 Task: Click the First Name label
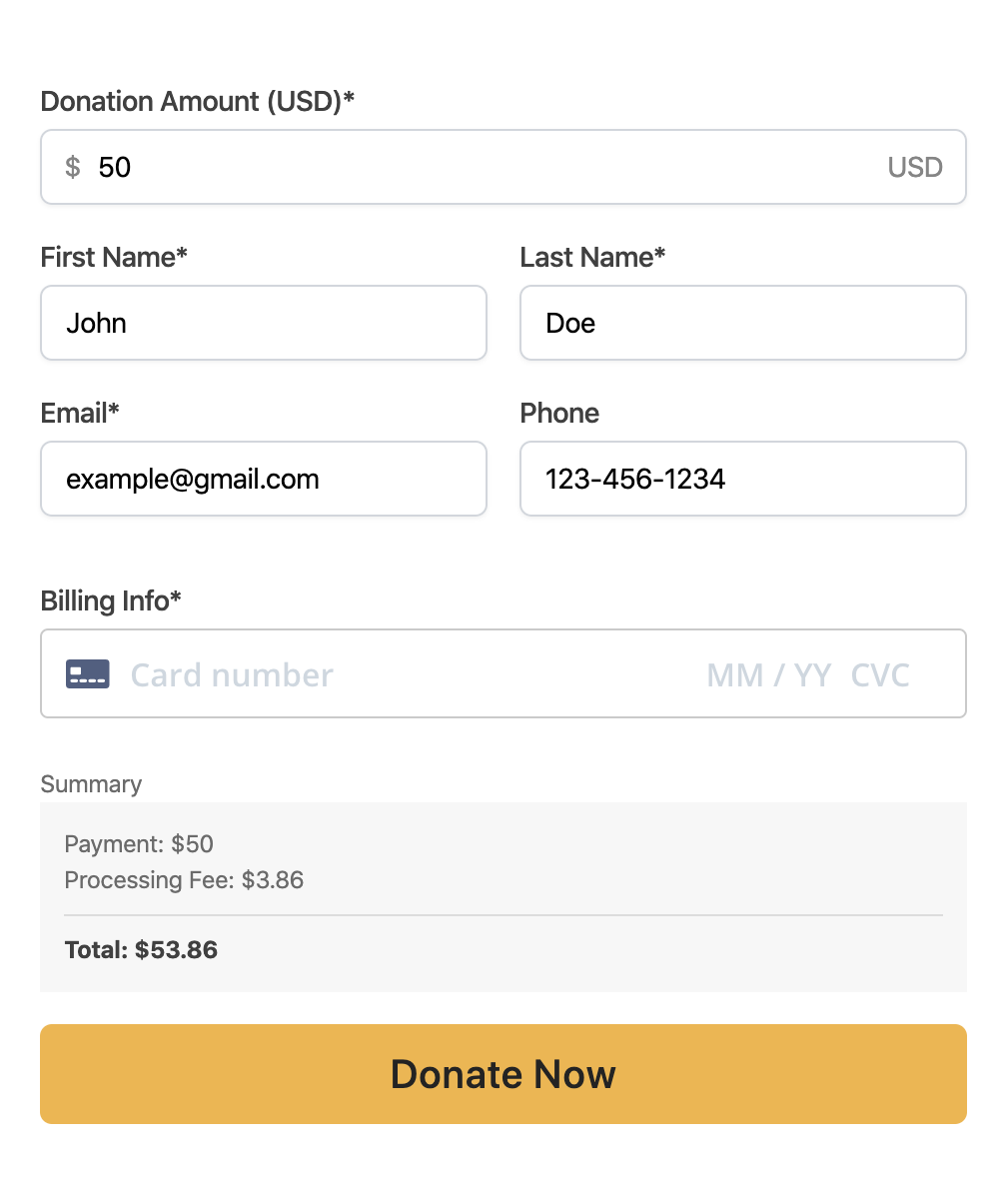point(114,257)
